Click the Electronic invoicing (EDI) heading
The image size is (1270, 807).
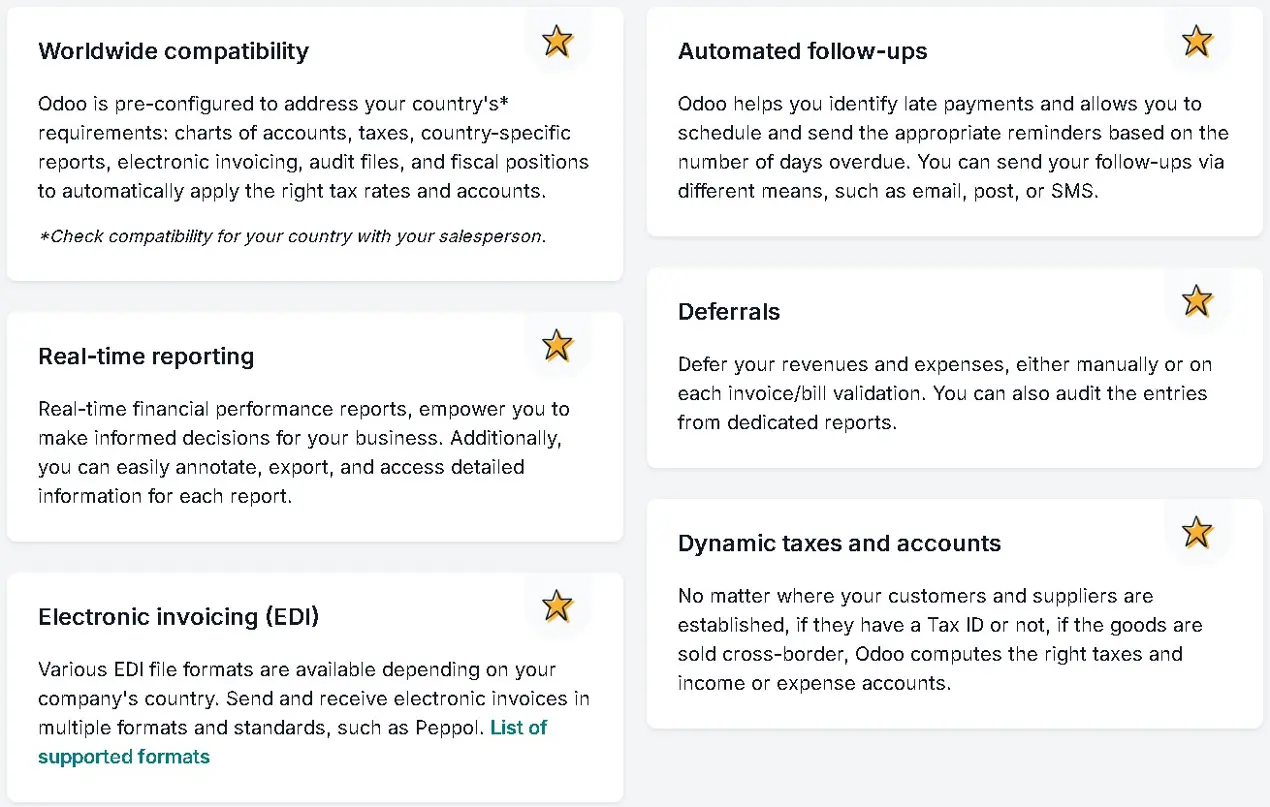[179, 617]
